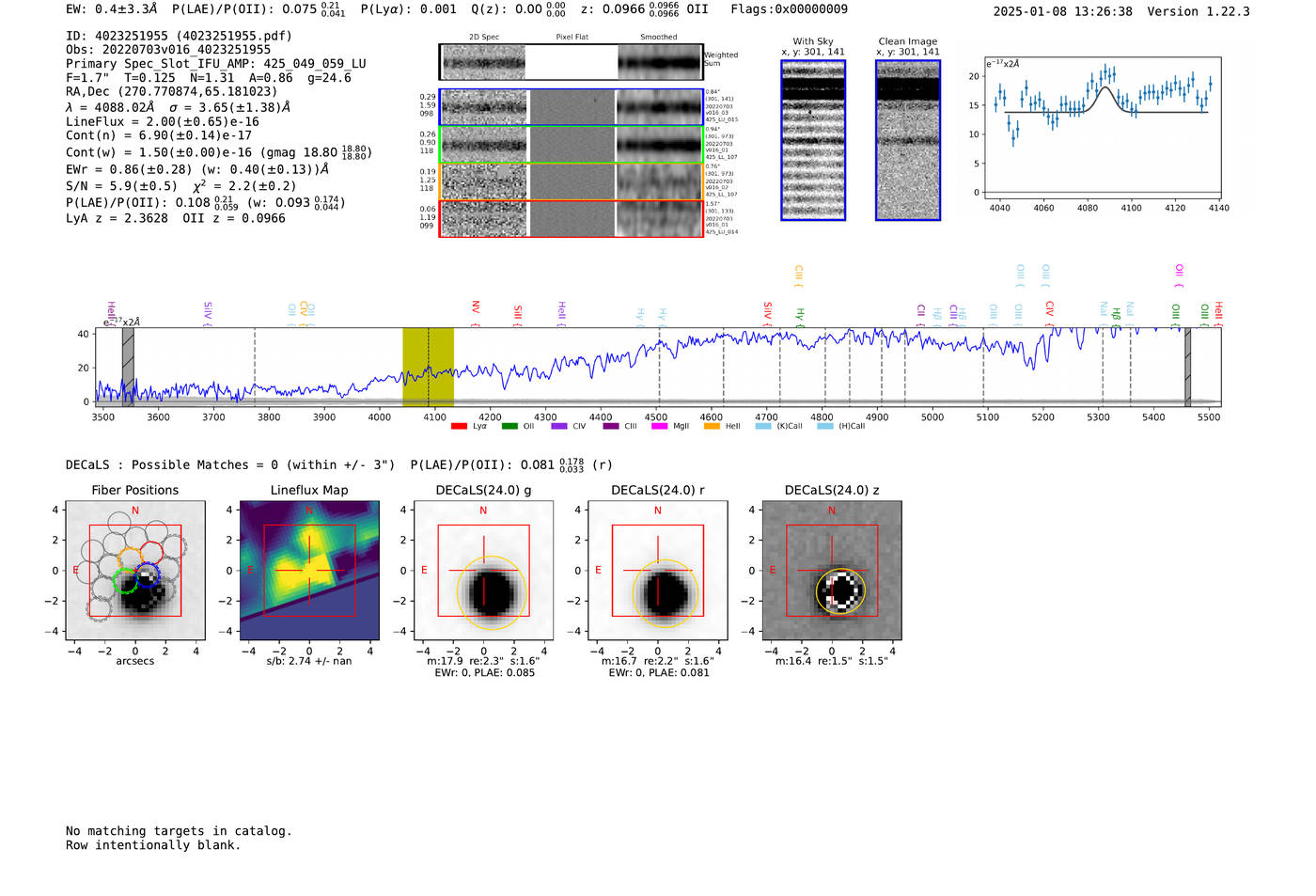Select the orange HeII legend swatch
1316x896 pixels.
(712, 426)
